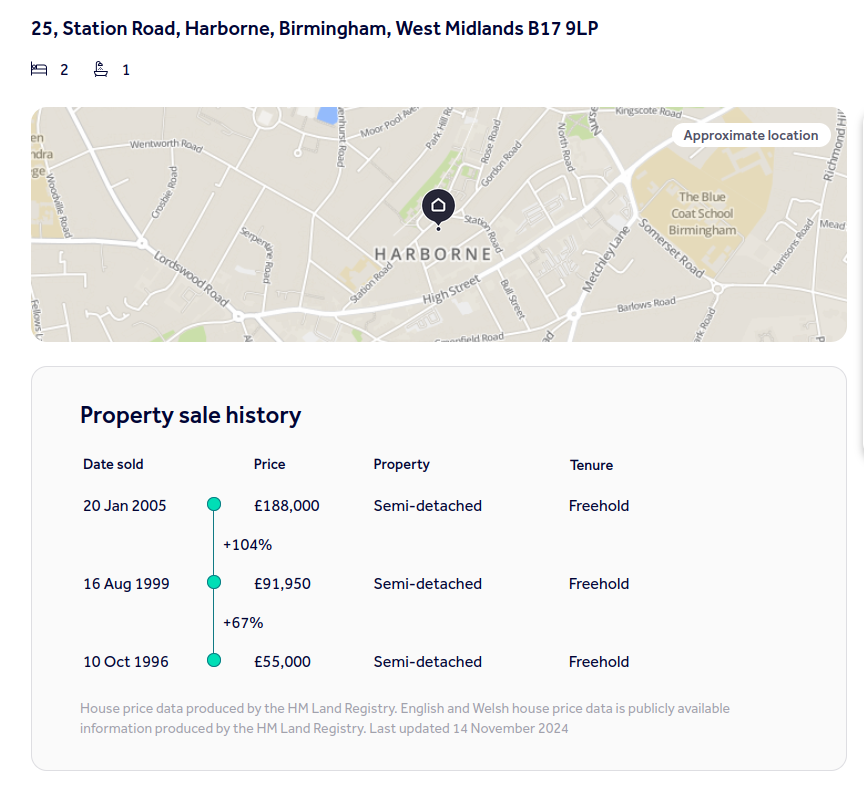Click the 16 Aug 1999 timeline dot
The height and width of the screenshot is (787, 864).
click(213, 583)
